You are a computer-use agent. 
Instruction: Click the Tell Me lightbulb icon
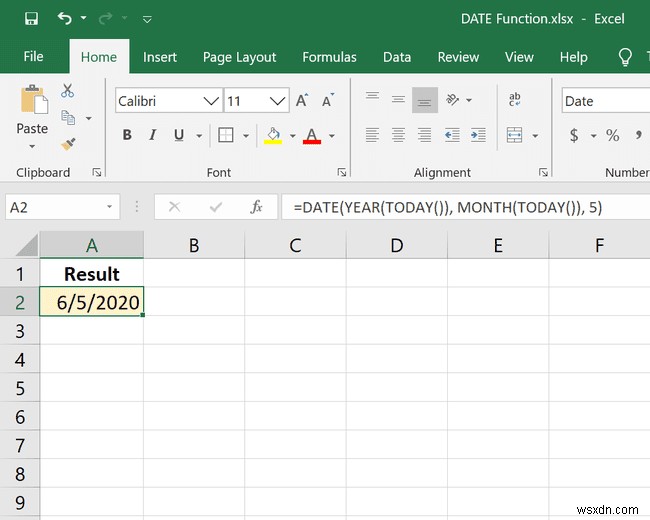625,57
